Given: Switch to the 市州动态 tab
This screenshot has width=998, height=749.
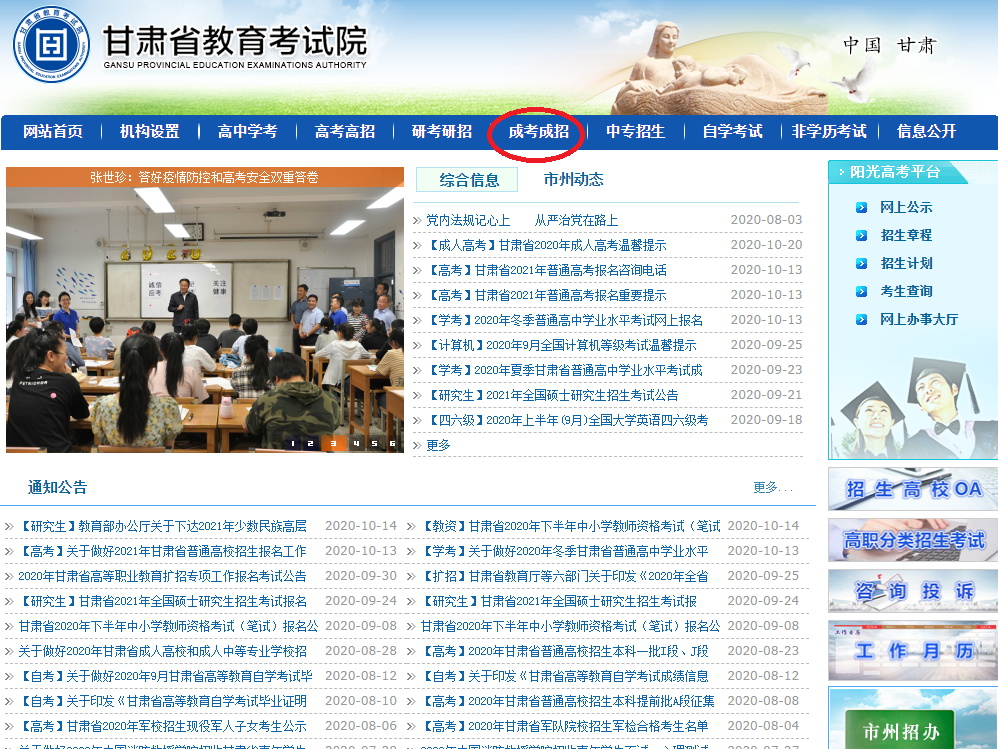Looking at the screenshot, I should pyautogui.click(x=573, y=180).
